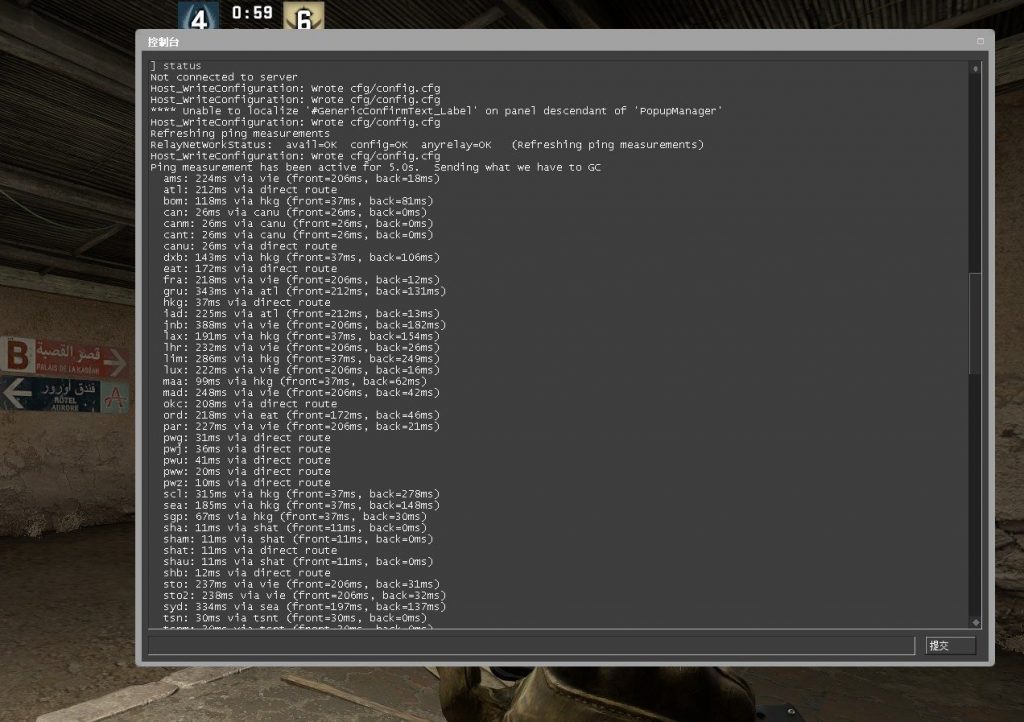Click the 'Unable to localize' warning line
The image size is (1024, 722).
[436, 111]
